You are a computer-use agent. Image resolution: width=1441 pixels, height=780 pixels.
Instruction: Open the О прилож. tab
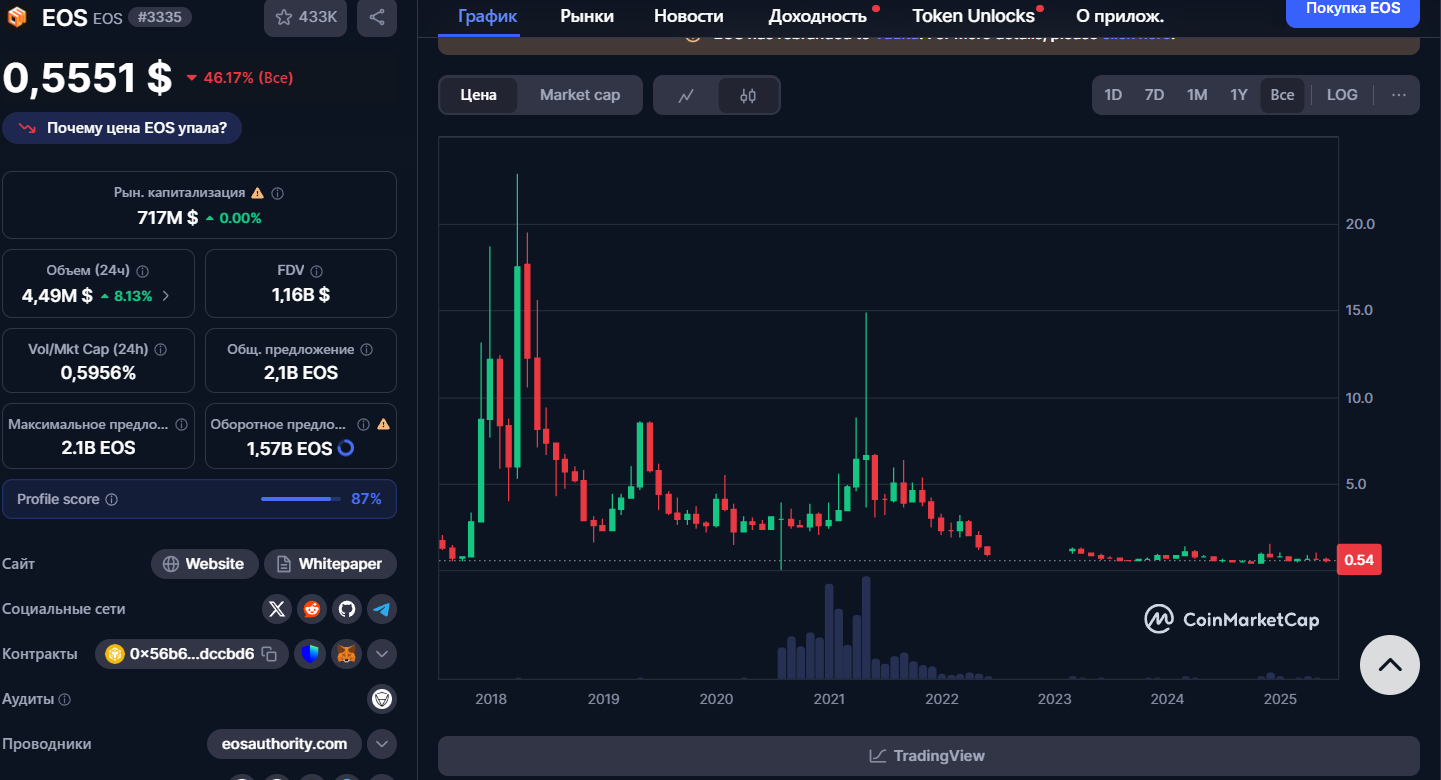point(1120,16)
